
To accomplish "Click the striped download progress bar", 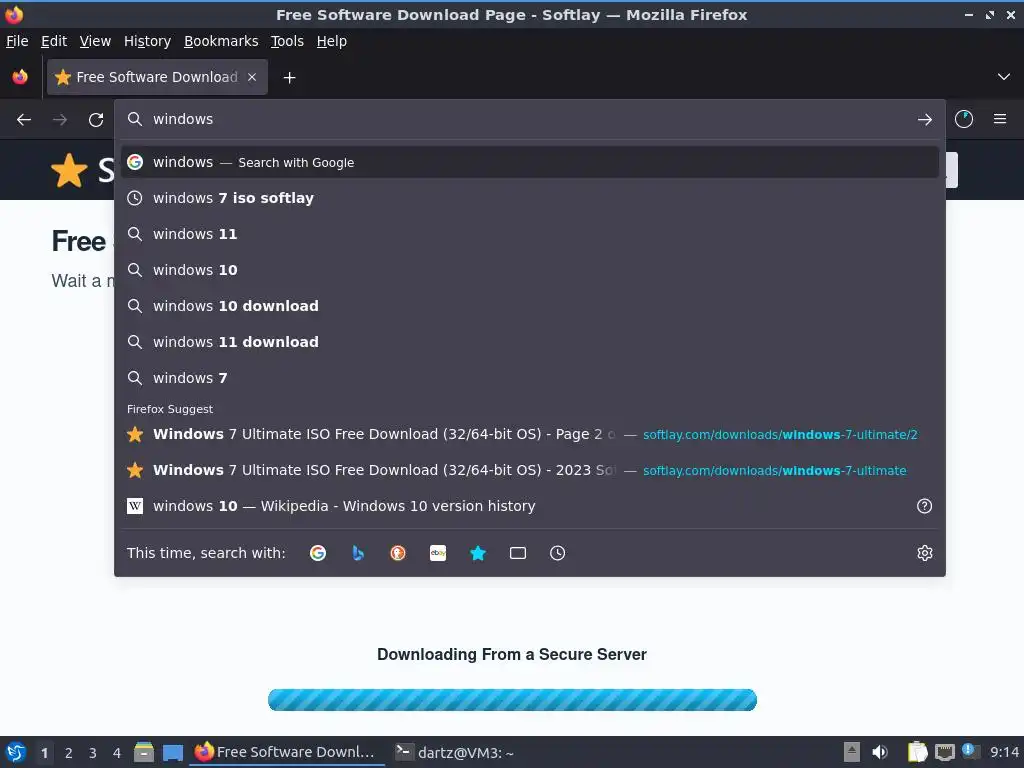I will [x=512, y=699].
